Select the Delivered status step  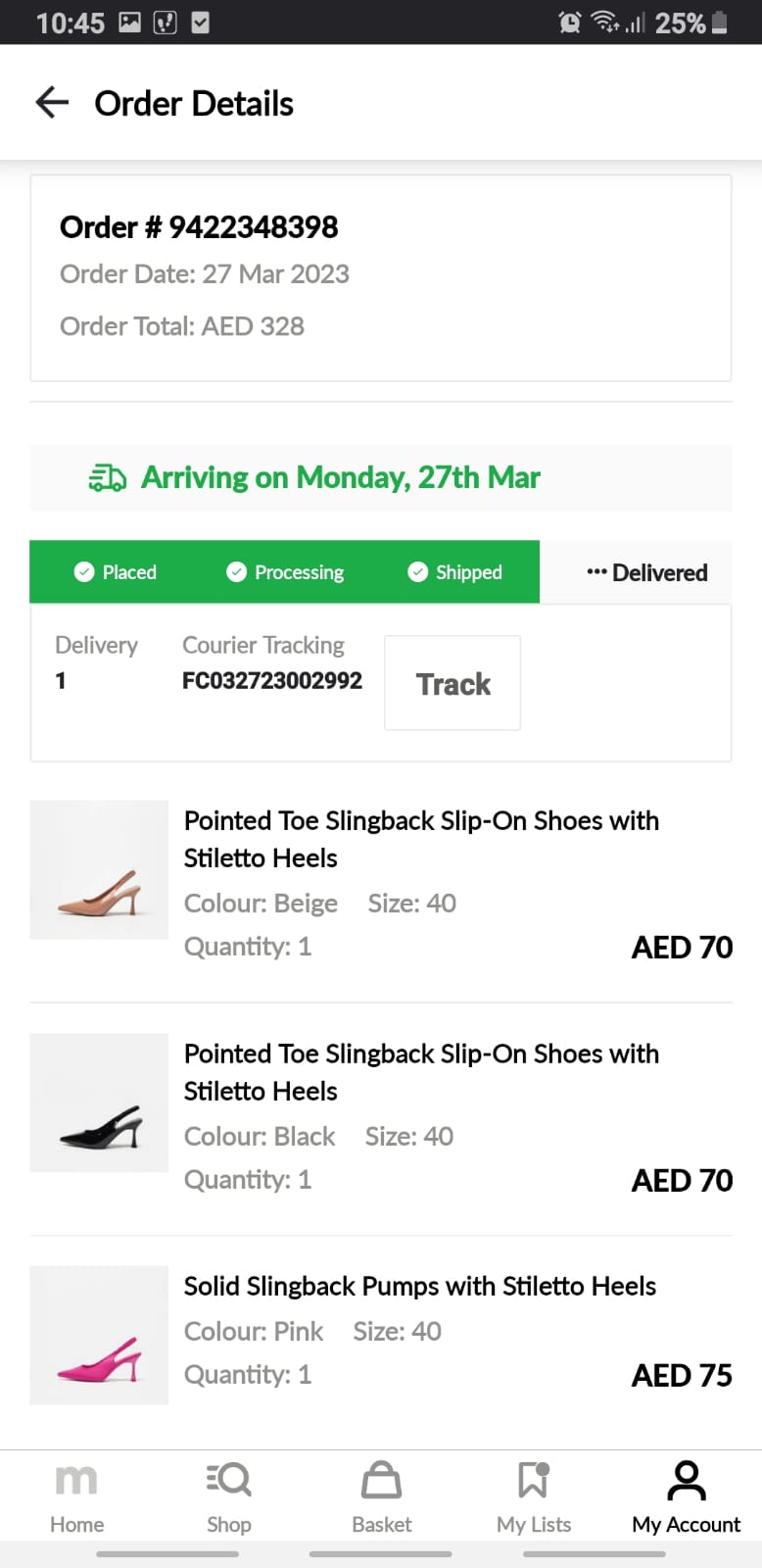(646, 573)
